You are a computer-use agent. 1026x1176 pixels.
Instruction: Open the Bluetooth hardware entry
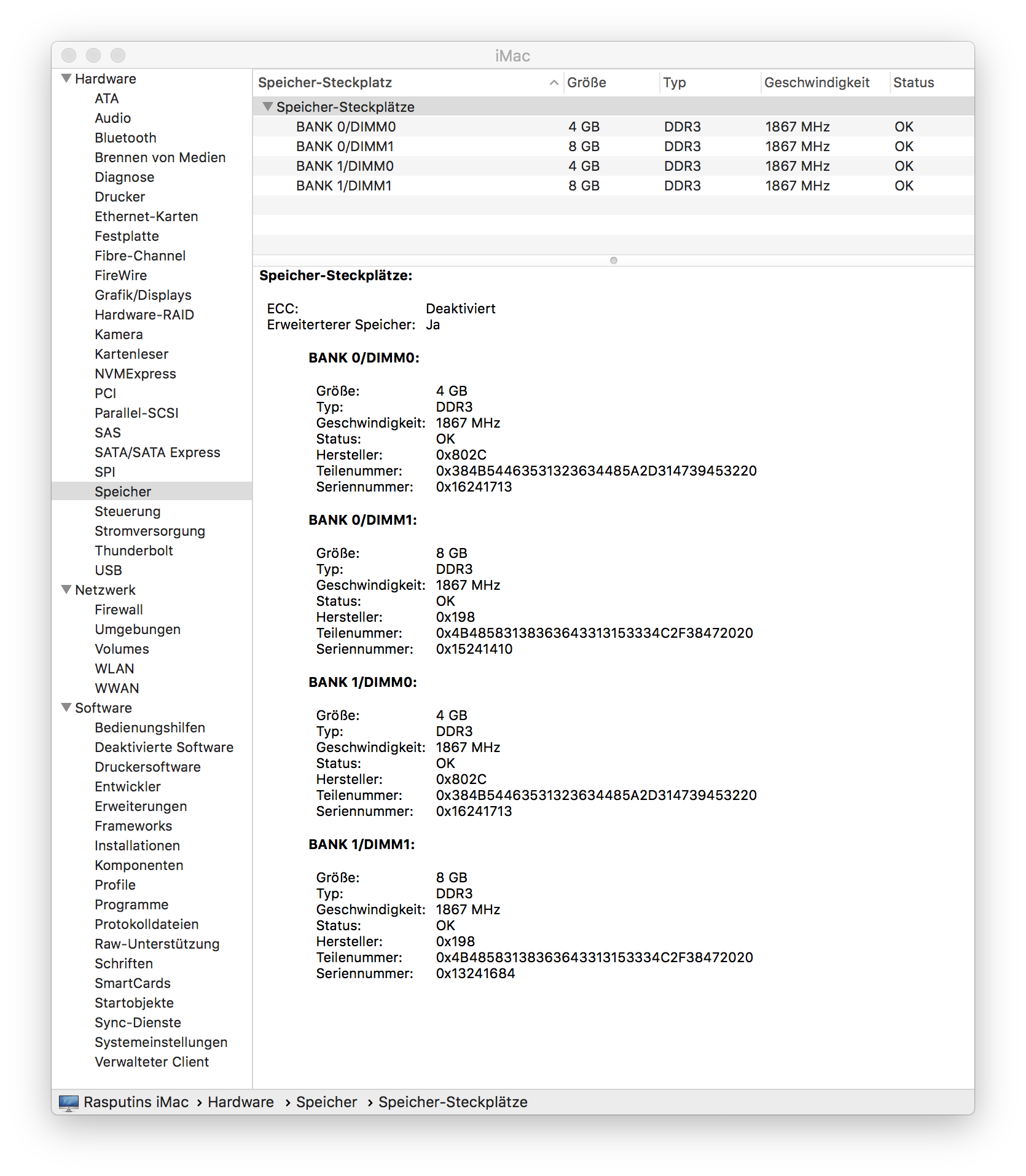coord(125,138)
